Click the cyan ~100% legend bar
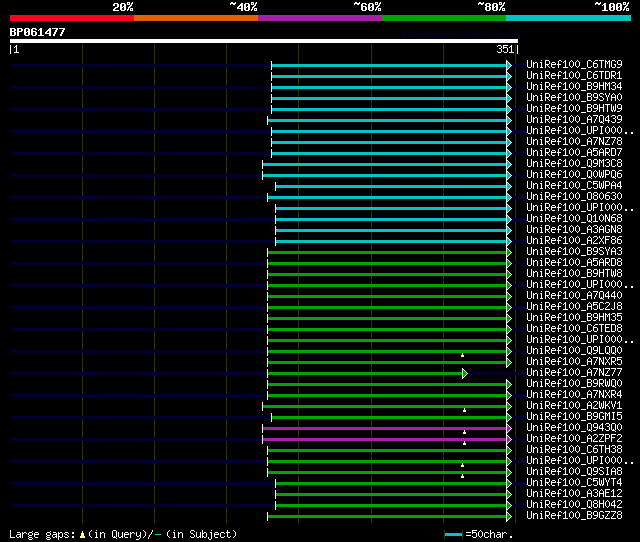Viewport: 640px width, 542px height. (568, 18)
